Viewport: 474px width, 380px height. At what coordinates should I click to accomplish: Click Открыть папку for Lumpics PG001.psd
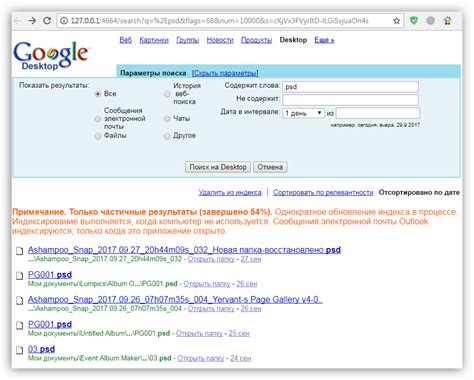click(x=207, y=284)
